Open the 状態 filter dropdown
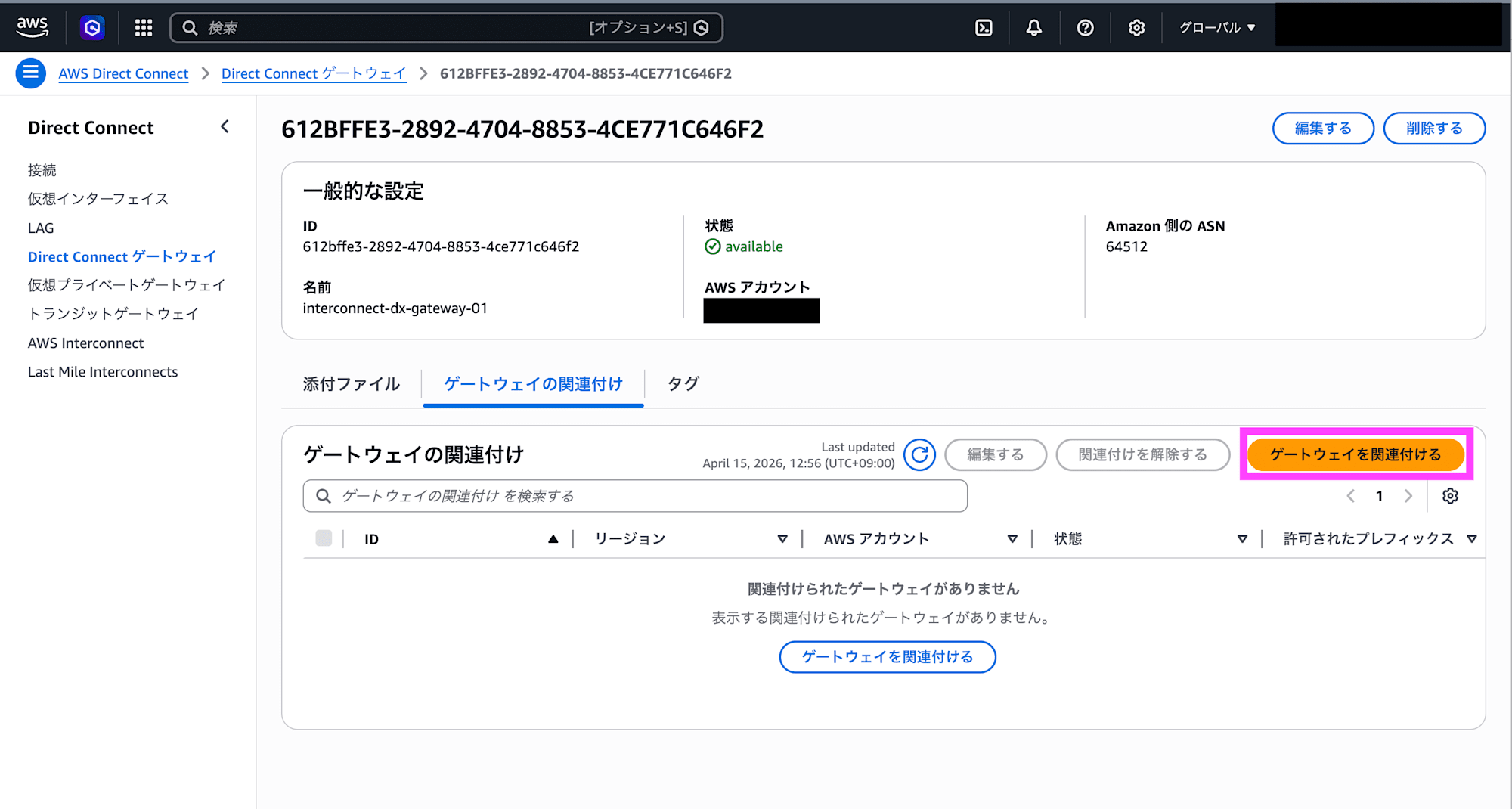Viewport: 1512px width, 809px height. (x=1242, y=538)
